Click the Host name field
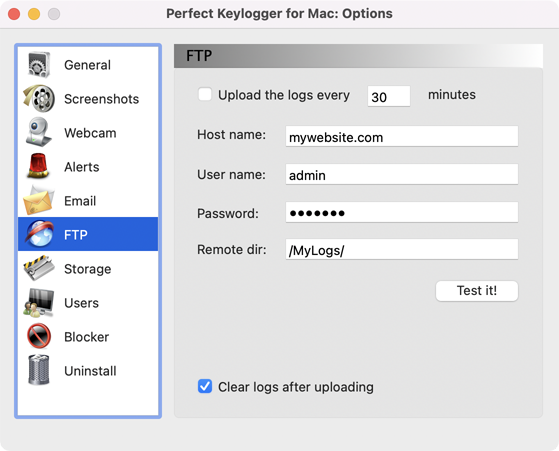 point(401,136)
